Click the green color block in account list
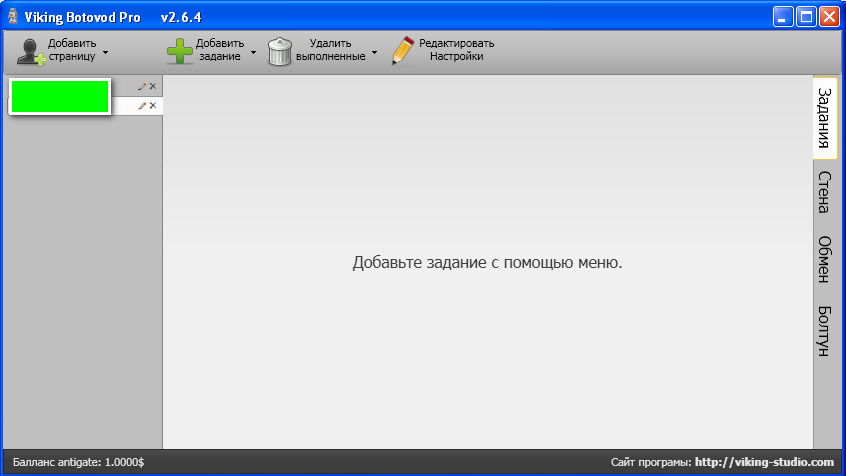Screen dimensions: 846x476 click(x=59, y=96)
